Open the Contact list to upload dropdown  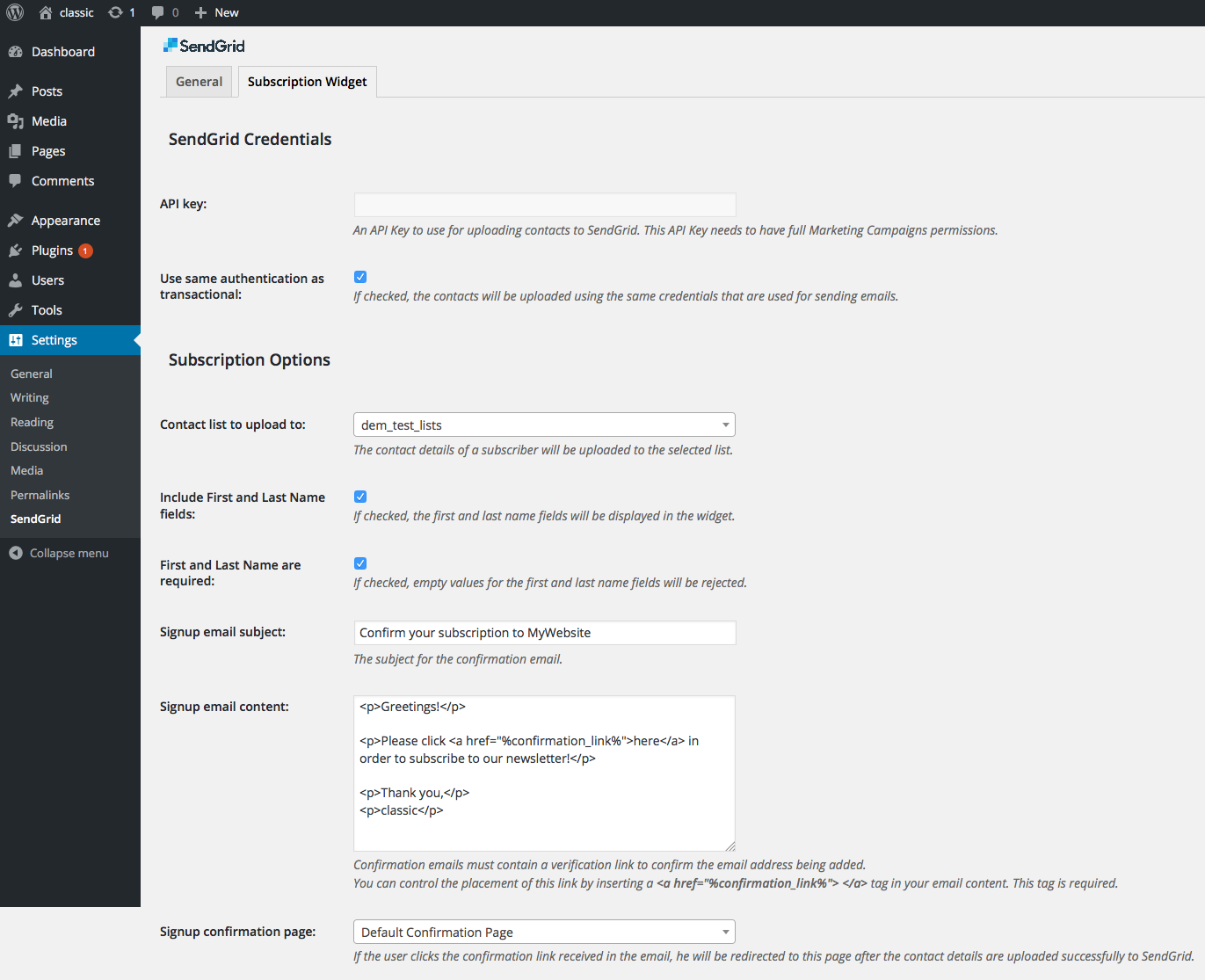[x=544, y=425]
